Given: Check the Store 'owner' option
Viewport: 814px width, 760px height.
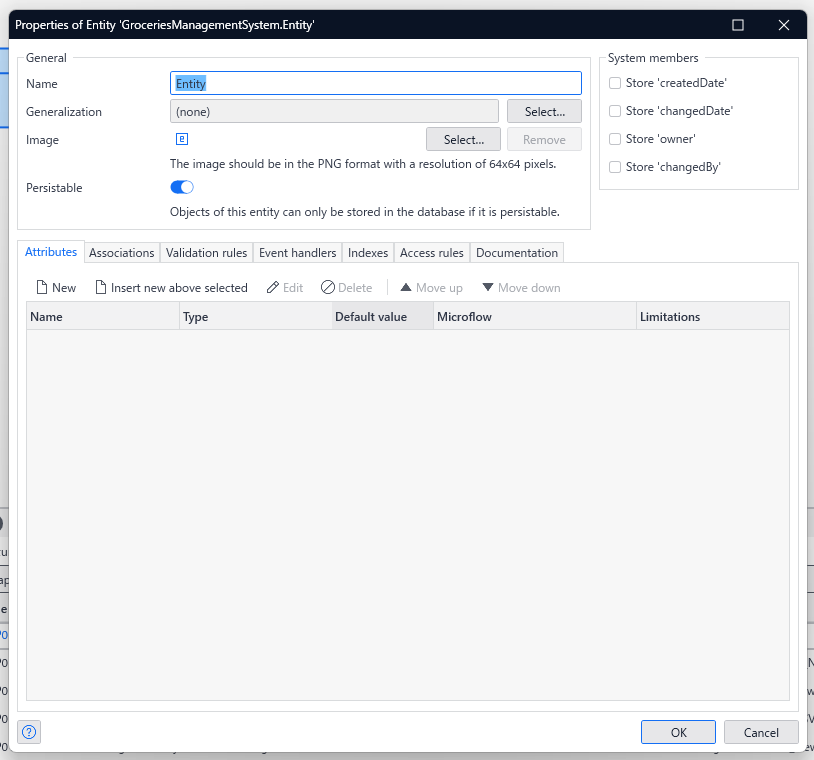Looking at the screenshot, I should point(615,139).
